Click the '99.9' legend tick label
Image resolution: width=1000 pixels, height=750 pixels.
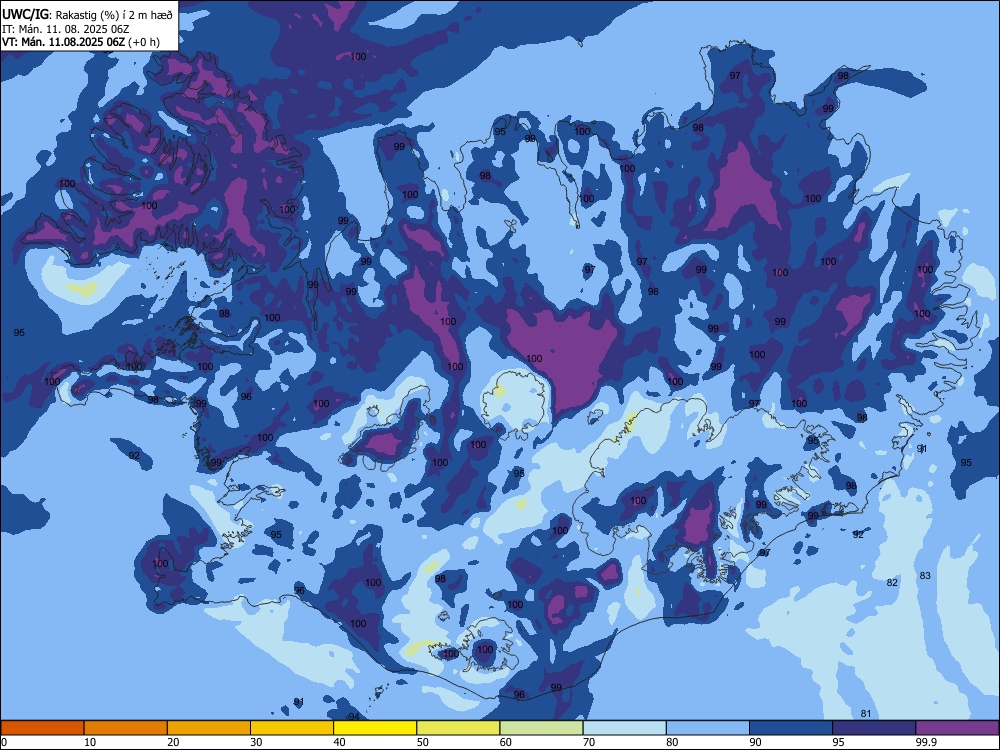[926, 742]
